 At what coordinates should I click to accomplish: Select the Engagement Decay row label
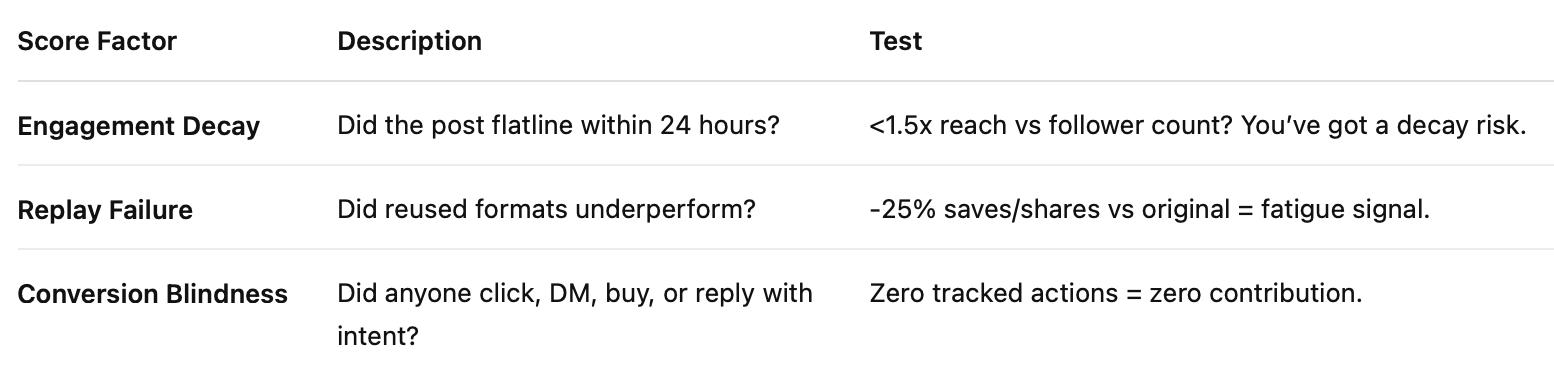pos(139,126)
